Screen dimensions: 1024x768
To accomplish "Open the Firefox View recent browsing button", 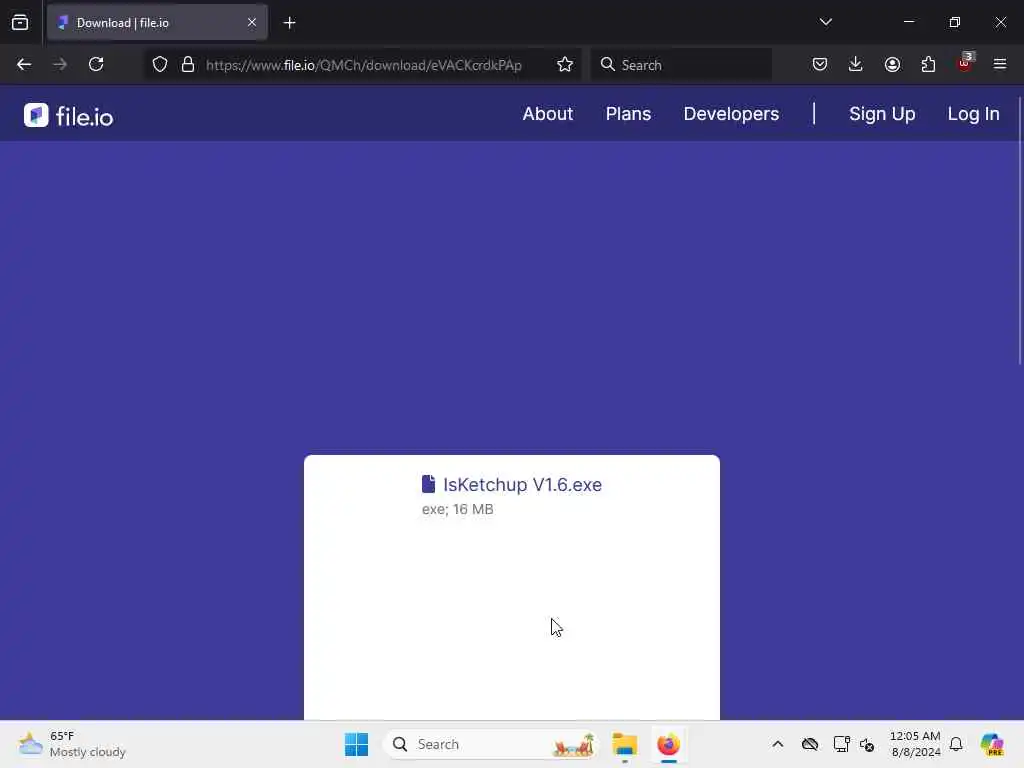I will (20, 22).
